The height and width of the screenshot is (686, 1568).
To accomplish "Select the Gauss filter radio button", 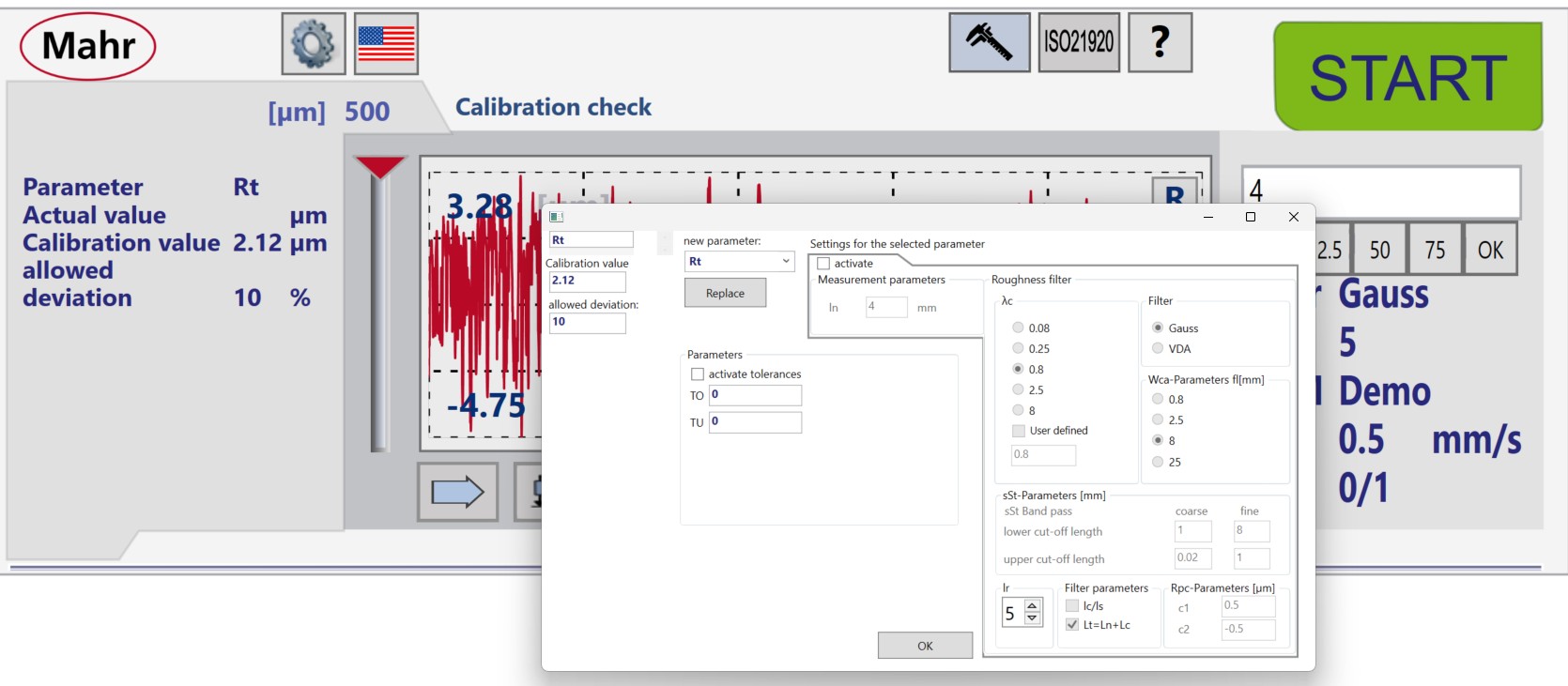I will (x=1158, y=328).
